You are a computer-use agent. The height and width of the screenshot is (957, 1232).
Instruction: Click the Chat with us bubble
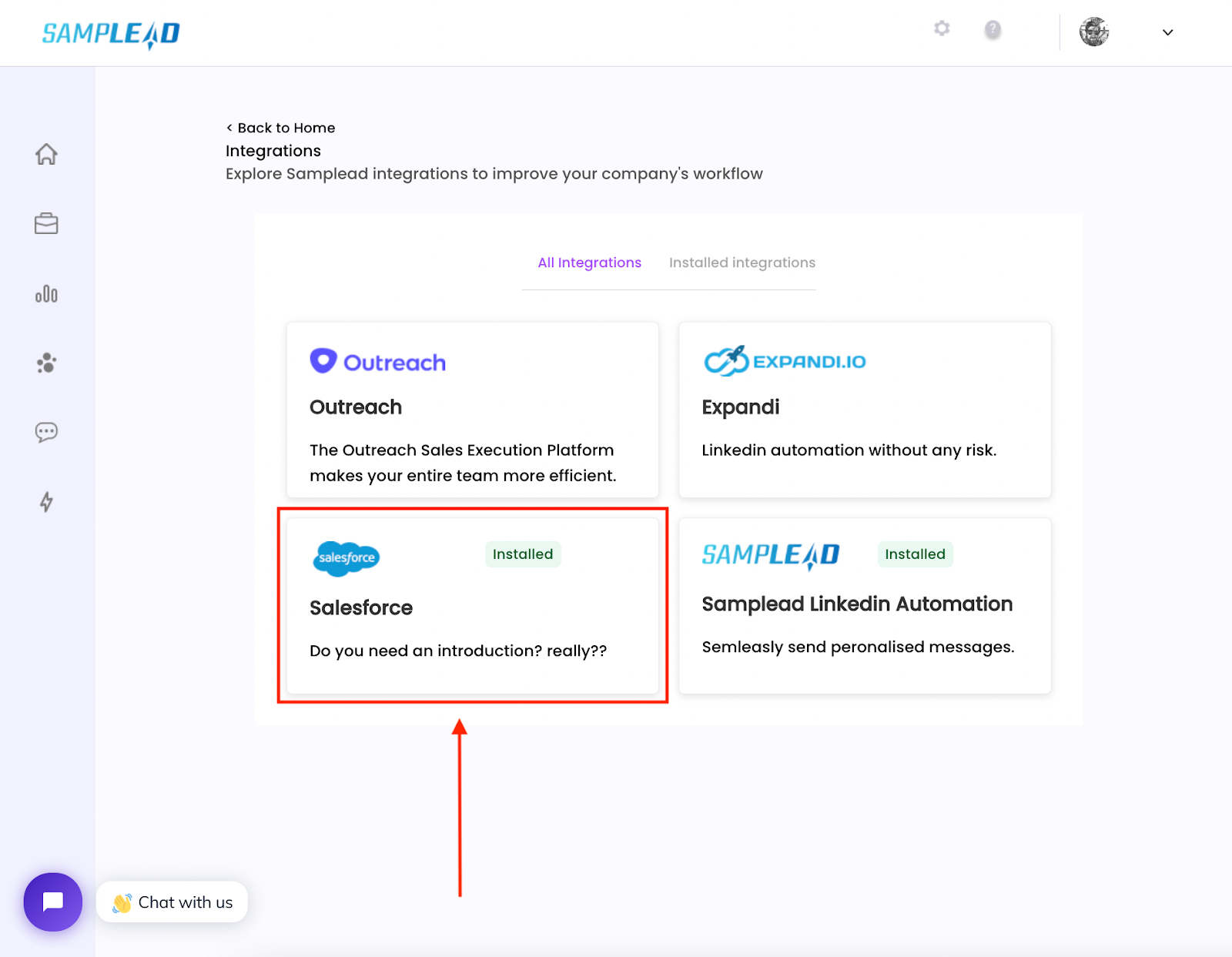pyautogui.click(x=172, y=902)
